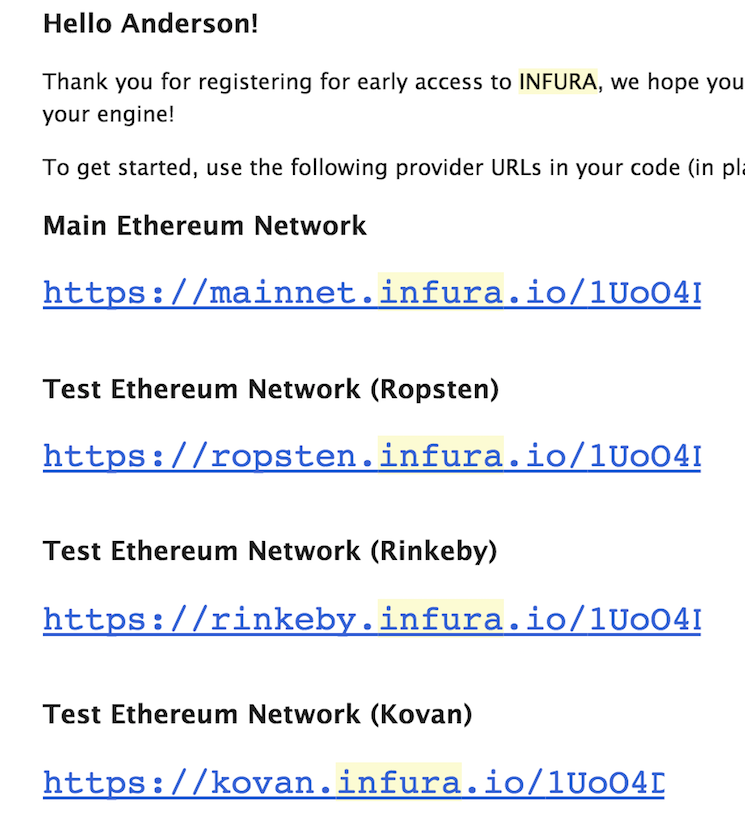The image size is (745, 823).
Task: Click the highlighted "infura" in the mainnet URL
Action: point(440,293)
